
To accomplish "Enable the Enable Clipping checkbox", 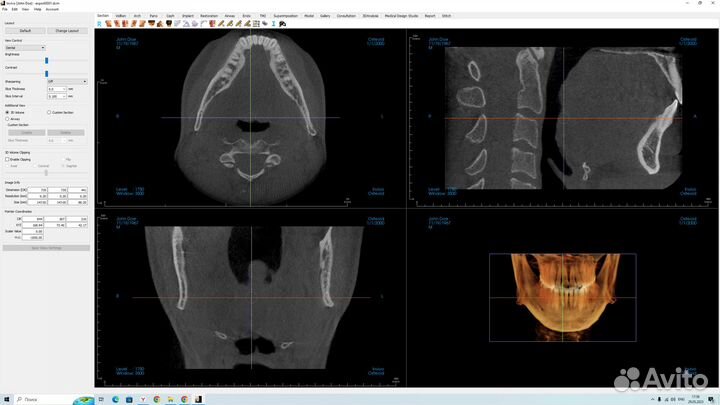I will click(x=7, y=159).
